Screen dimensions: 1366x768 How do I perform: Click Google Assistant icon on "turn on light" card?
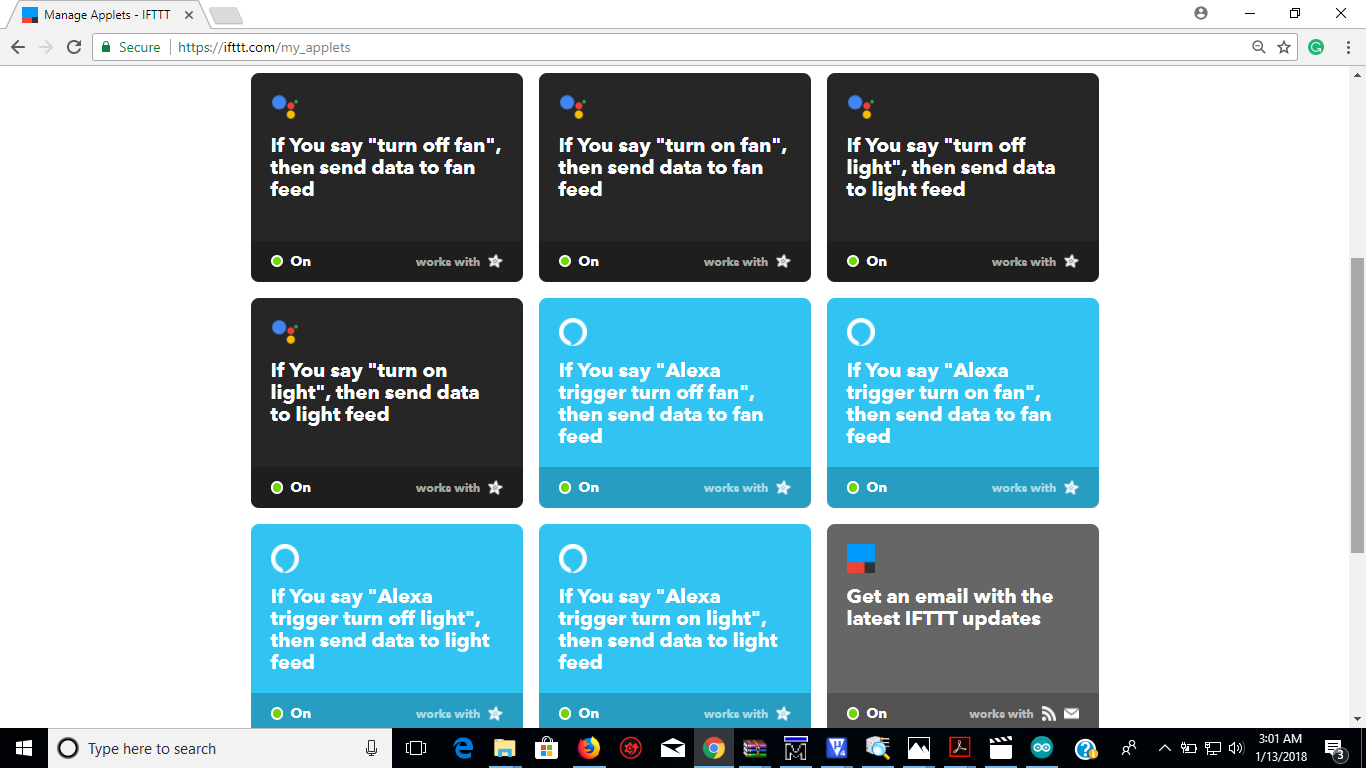point(284,332)
